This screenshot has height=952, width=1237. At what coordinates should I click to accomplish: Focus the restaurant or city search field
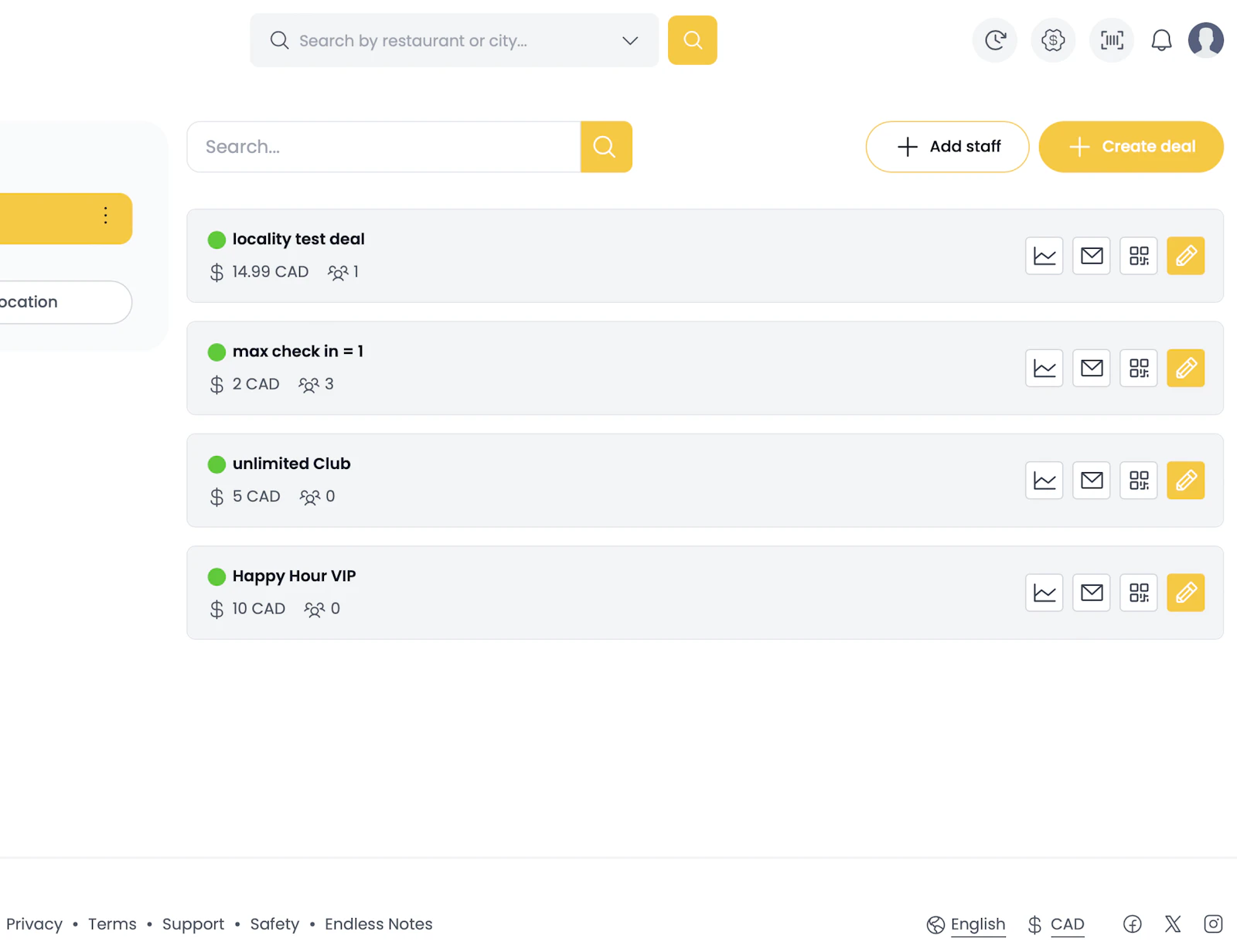click(x=454, y=40)
